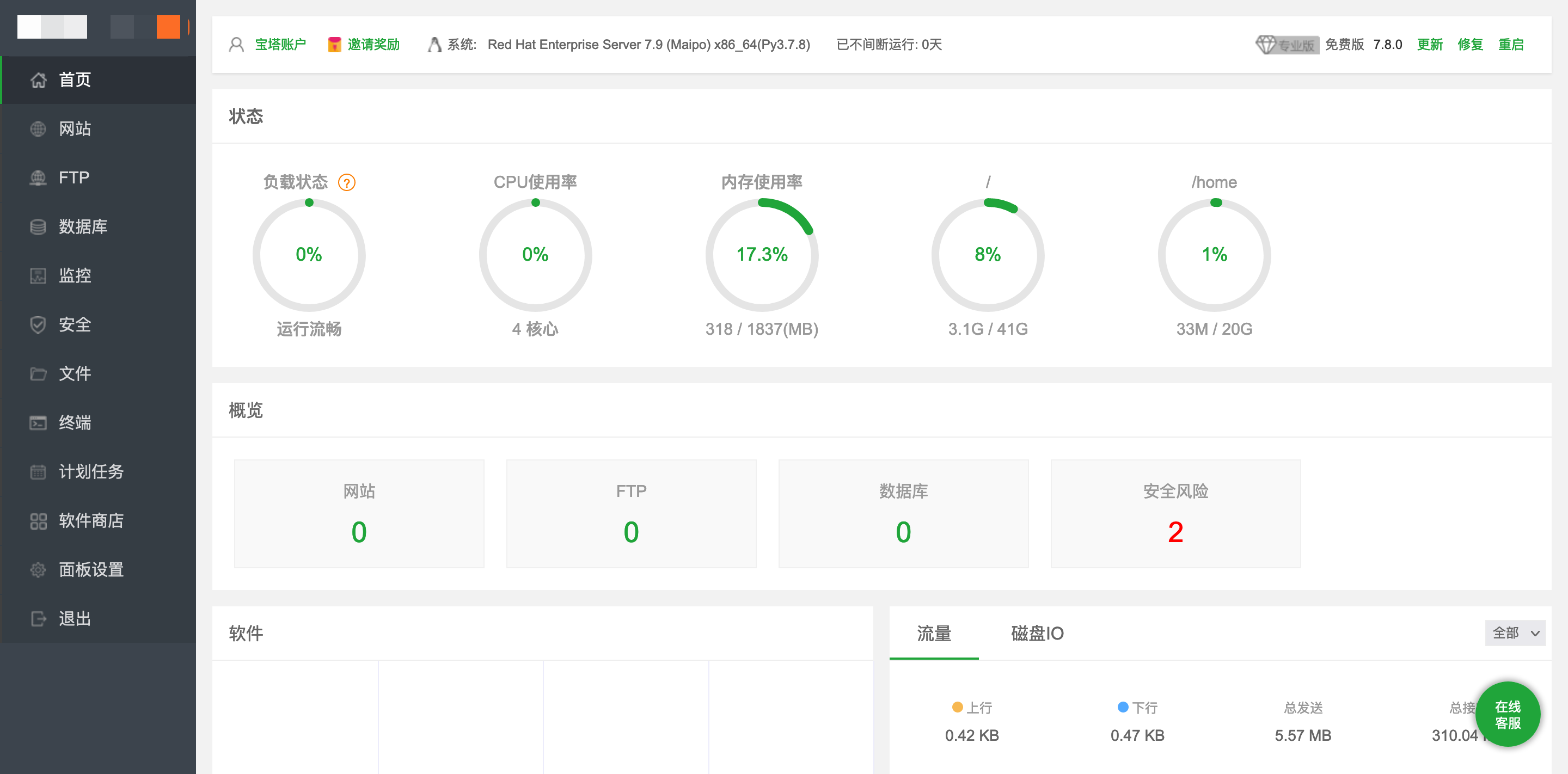Click the FTP sidebar icon

(38, 177)
